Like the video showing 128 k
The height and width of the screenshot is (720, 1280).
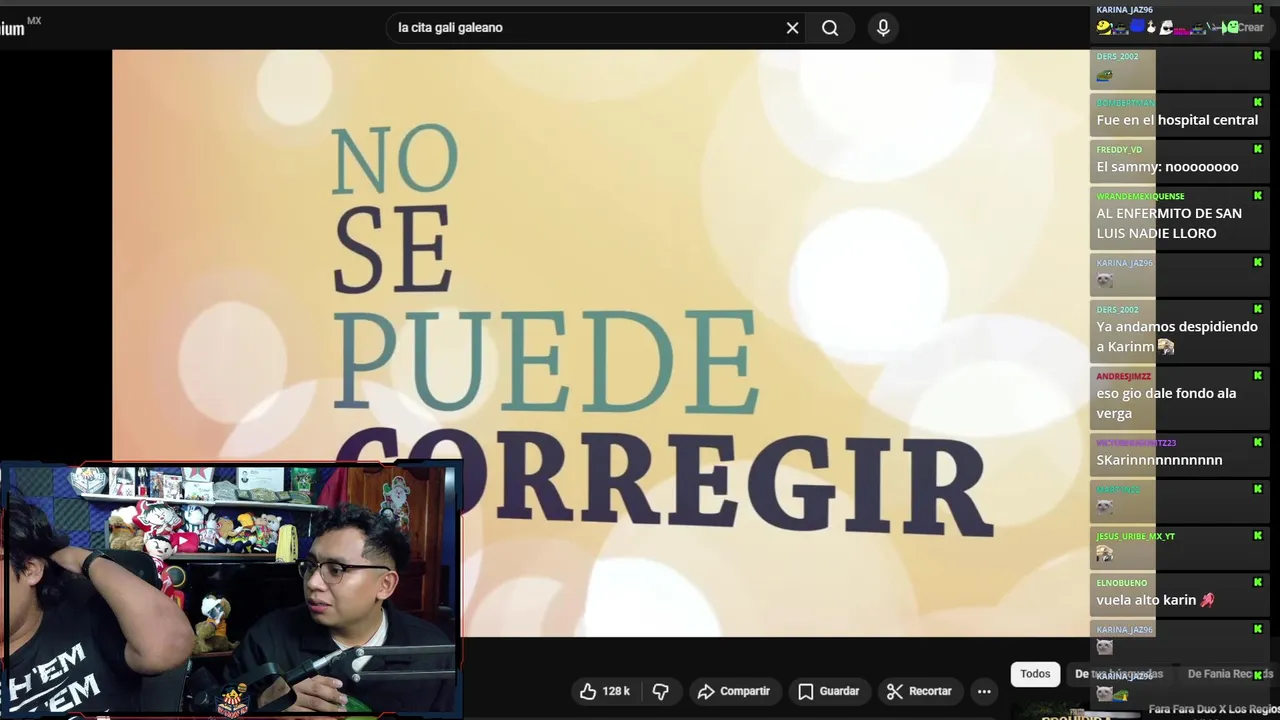pos(606,691)
